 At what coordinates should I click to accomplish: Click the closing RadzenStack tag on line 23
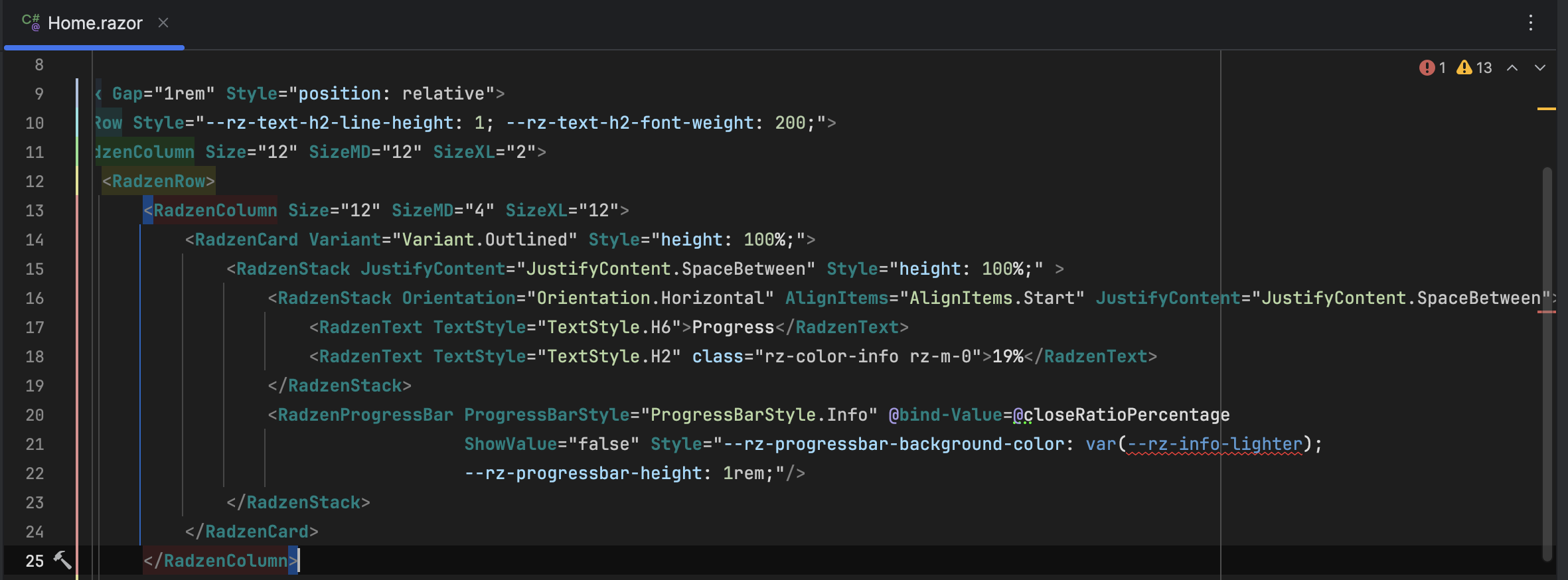(298, 502)
